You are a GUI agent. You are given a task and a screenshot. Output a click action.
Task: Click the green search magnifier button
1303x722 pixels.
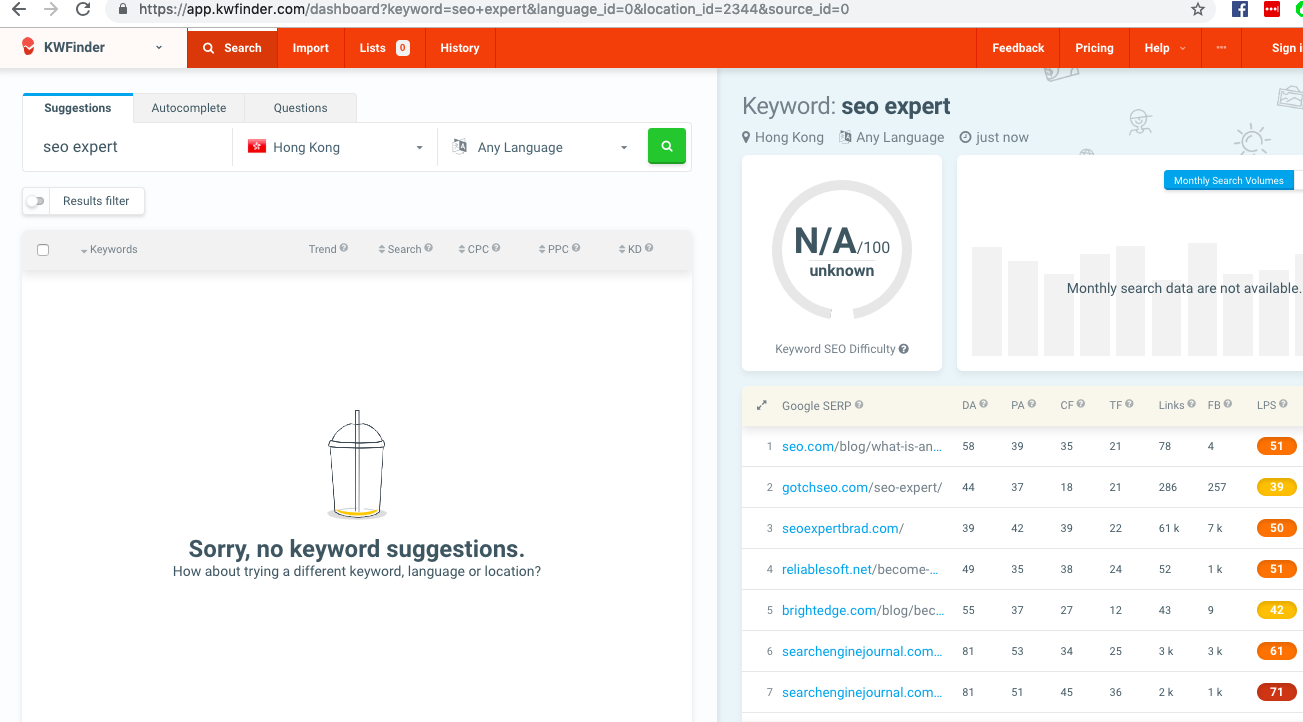tap(667, 146)
